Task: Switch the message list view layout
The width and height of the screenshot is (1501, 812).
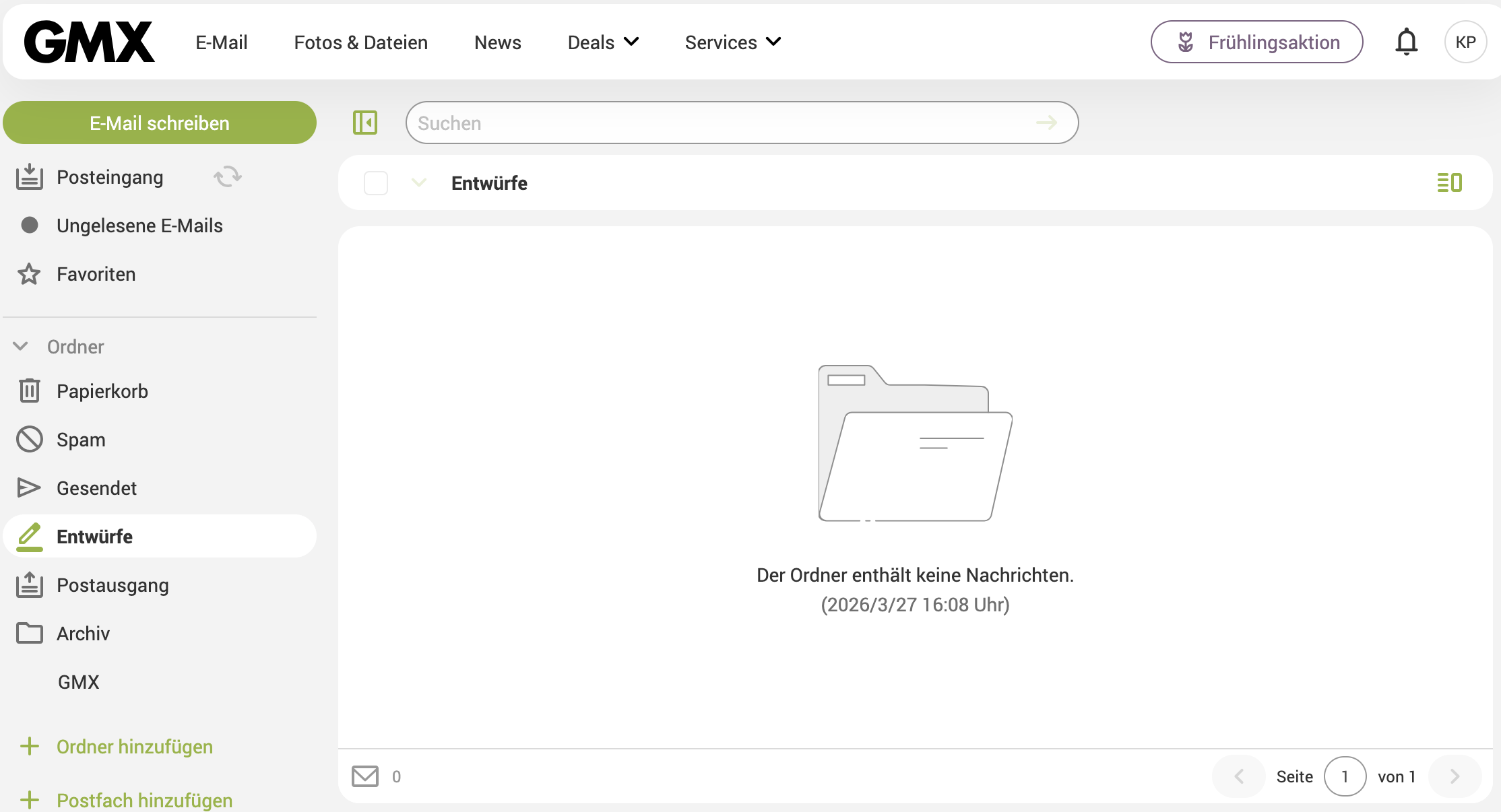Action: (1448, 182)
